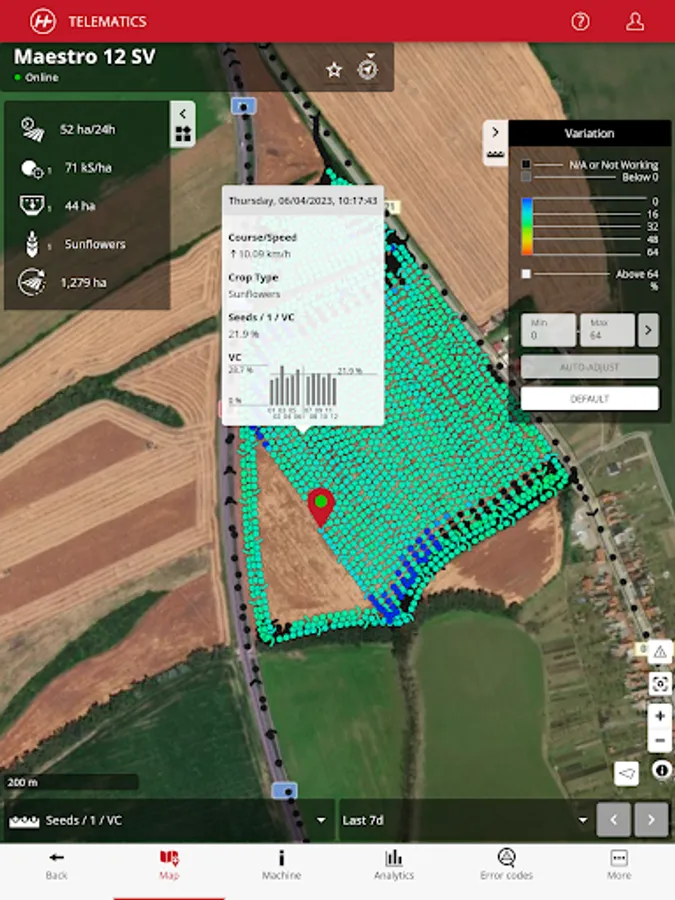Click the field boundary polygon icon
The height and width of the screenshot is (900, 675).
tap(626, 774)
